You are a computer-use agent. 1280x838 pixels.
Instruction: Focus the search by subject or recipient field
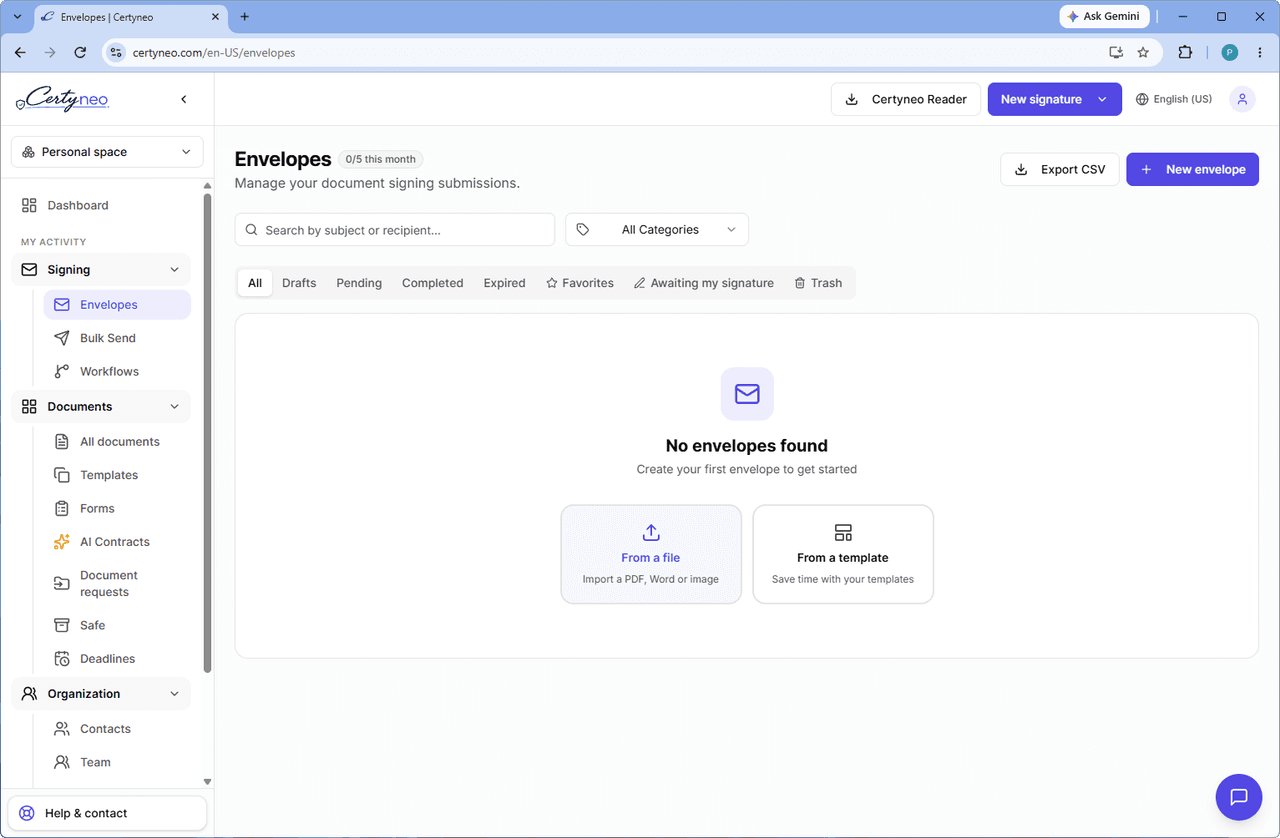click(395, 229)
